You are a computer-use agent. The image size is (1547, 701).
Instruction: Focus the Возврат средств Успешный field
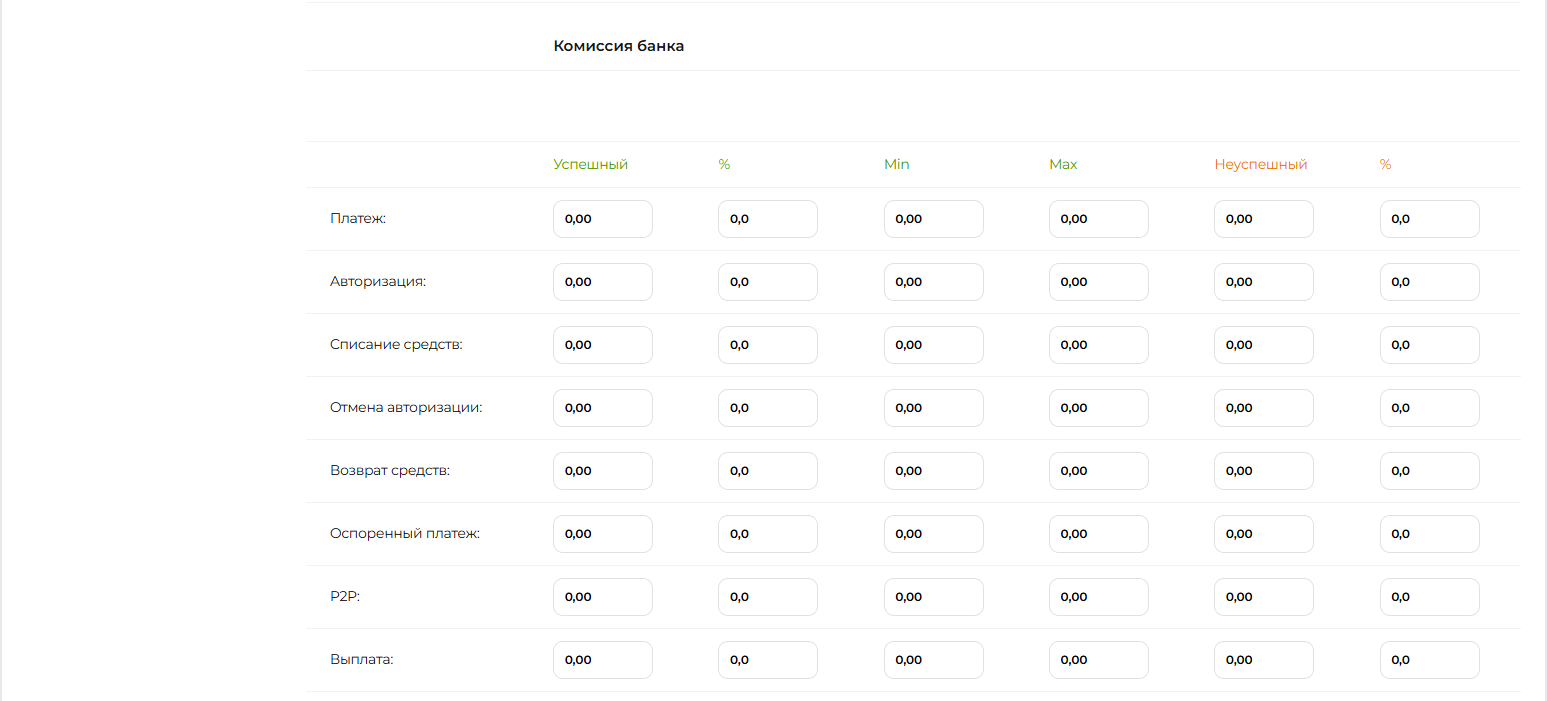coord(602,471)
